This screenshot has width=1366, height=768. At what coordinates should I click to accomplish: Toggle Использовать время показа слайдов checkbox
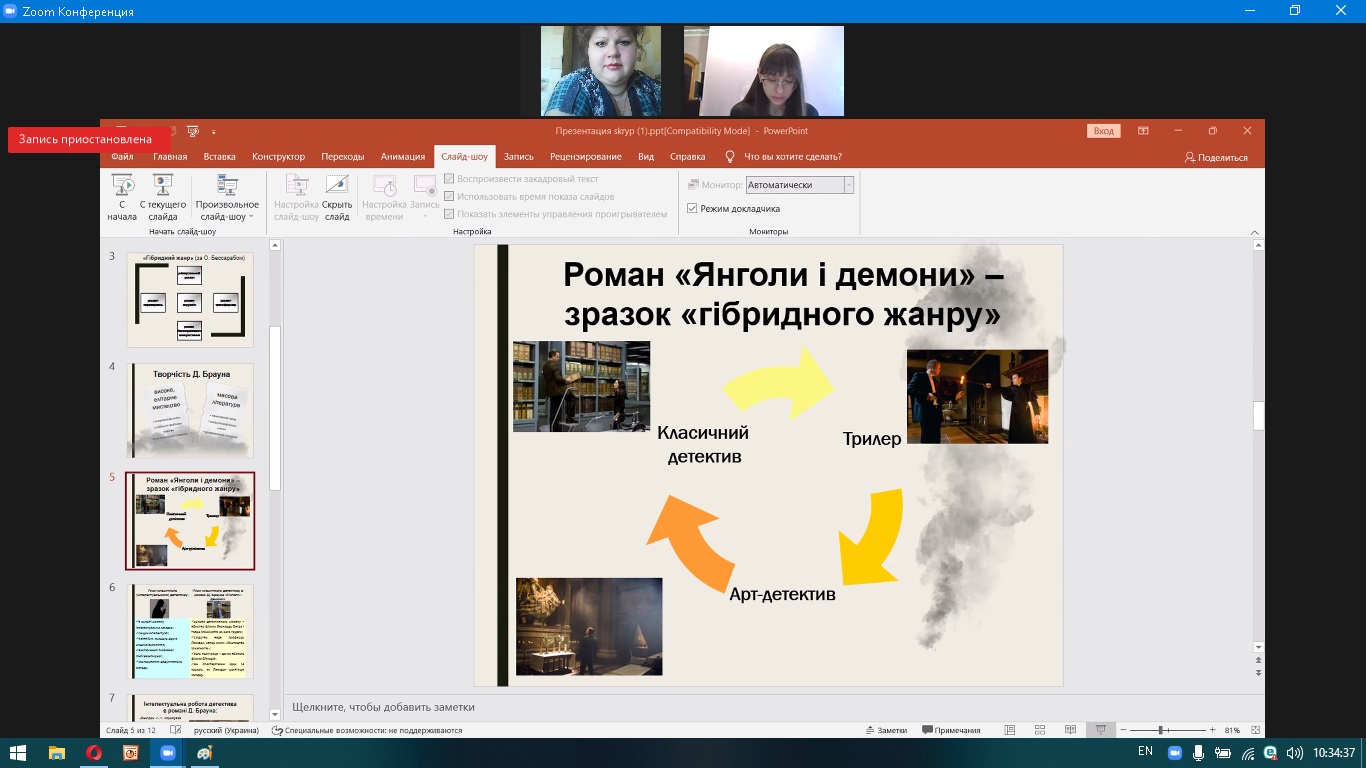450,197
